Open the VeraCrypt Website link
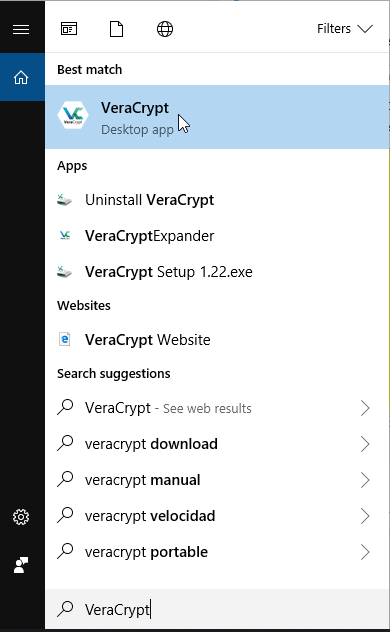The image size is (390, 632). (217, 340)
